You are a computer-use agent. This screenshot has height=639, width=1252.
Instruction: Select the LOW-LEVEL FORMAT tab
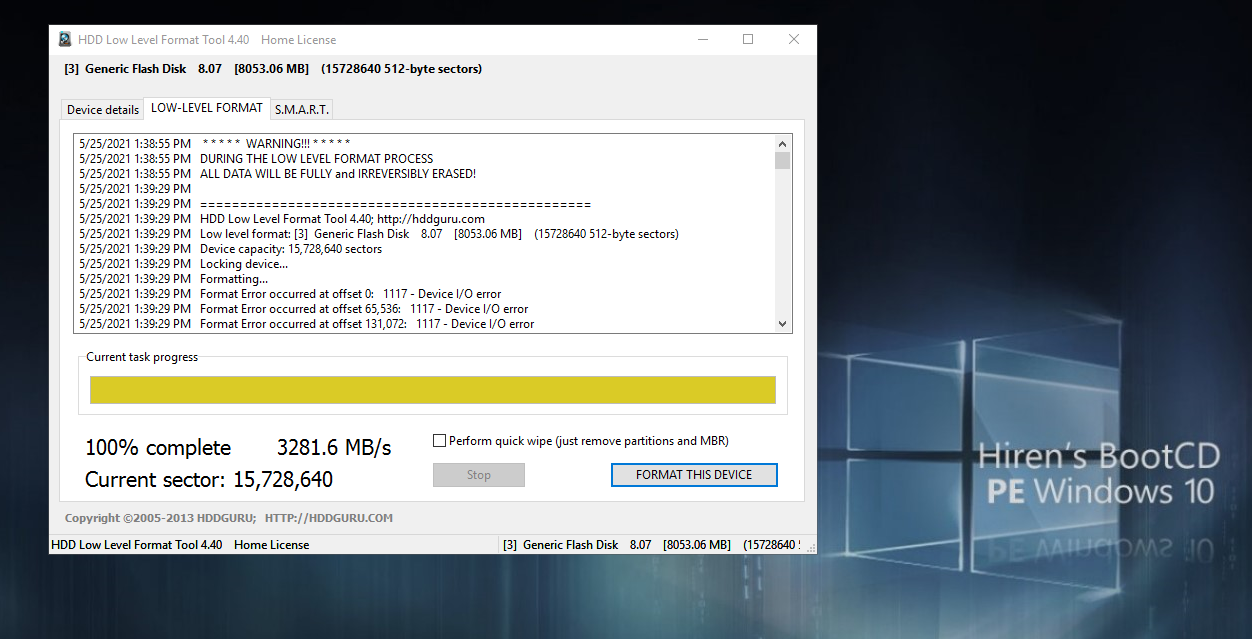click(x=207, y=107)
